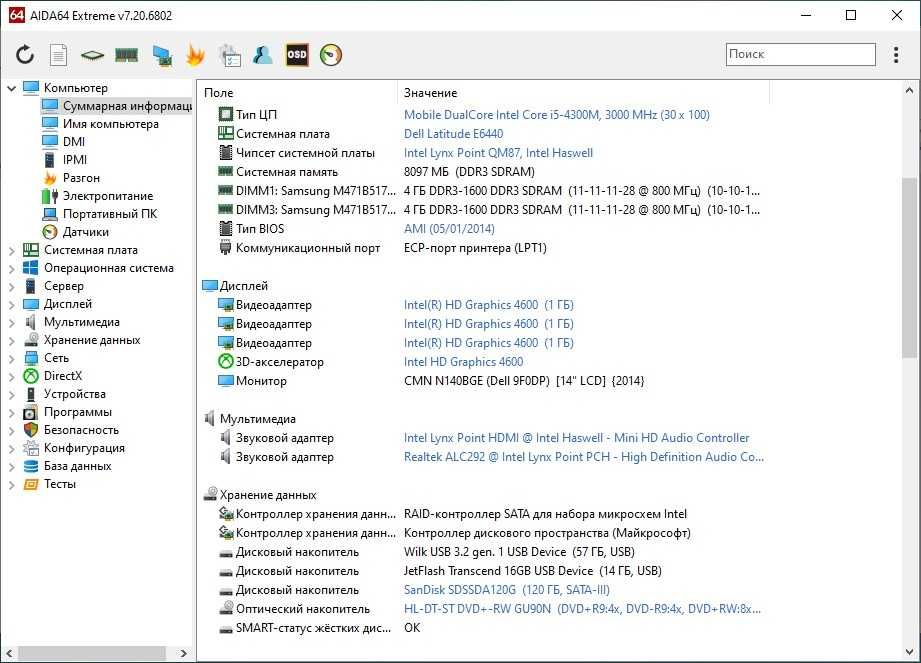Expand the Устройства tree node
The width and height of the screenshot is (921, 663).
click(x=11, y=395)
